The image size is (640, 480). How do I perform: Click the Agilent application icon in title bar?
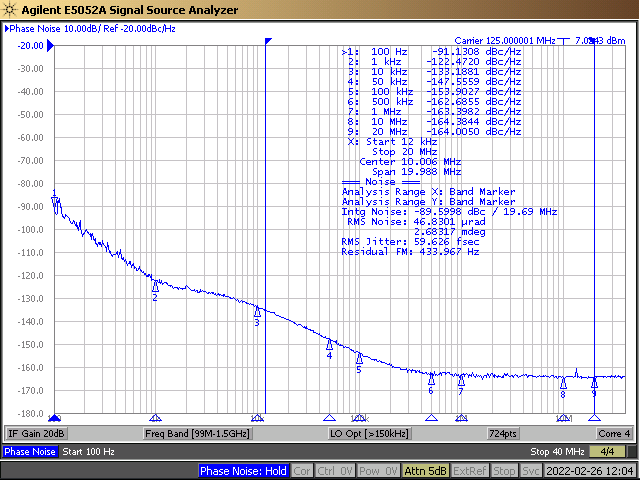click(x=9, y=9)
